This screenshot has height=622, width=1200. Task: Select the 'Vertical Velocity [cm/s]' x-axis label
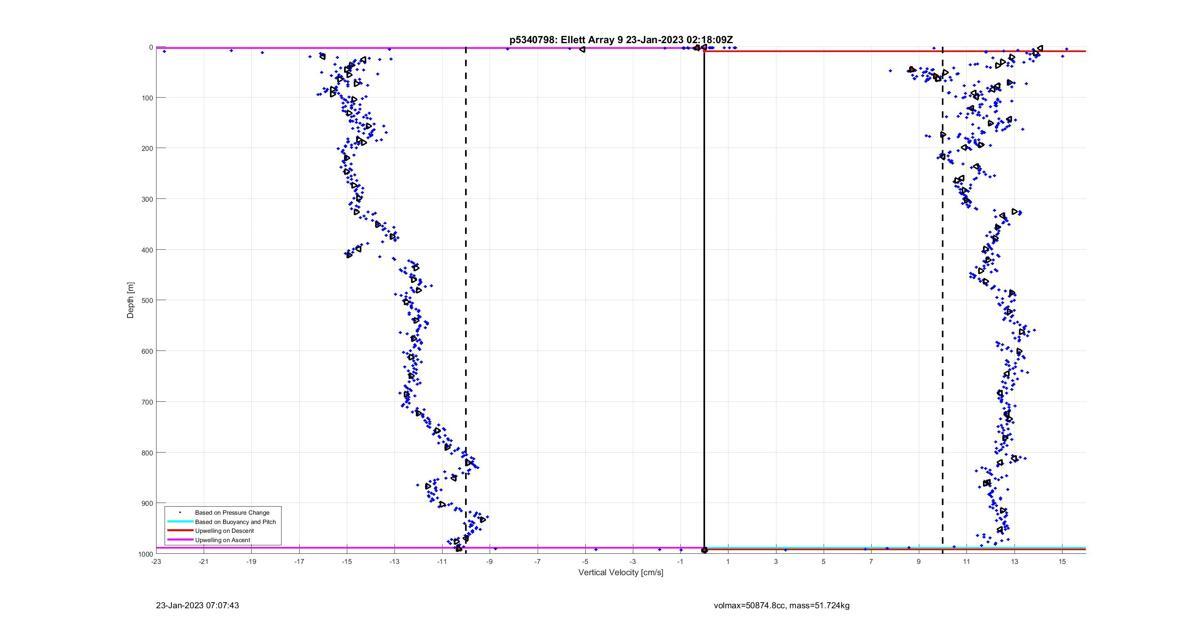point(620,572)
